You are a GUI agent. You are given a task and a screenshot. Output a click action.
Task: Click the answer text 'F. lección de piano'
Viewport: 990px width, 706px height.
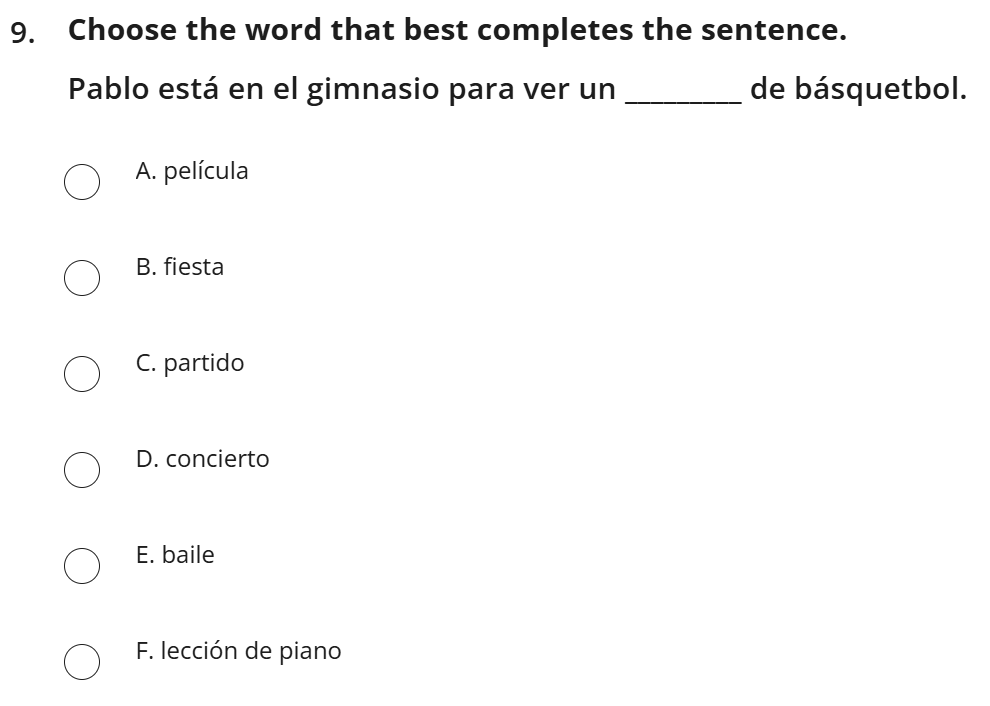point(239,652)
